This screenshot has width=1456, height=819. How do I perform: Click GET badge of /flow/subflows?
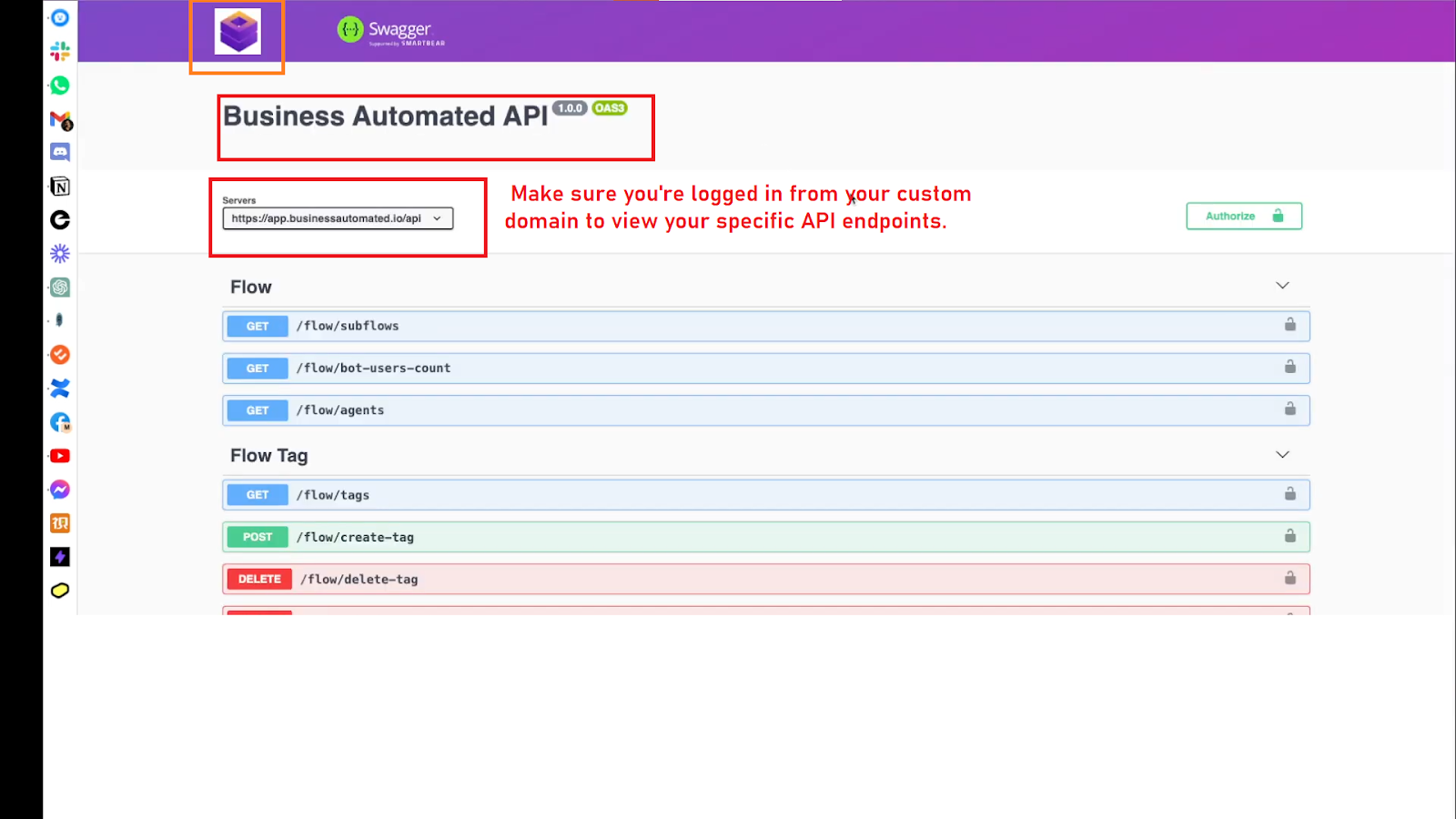(258, 326)
